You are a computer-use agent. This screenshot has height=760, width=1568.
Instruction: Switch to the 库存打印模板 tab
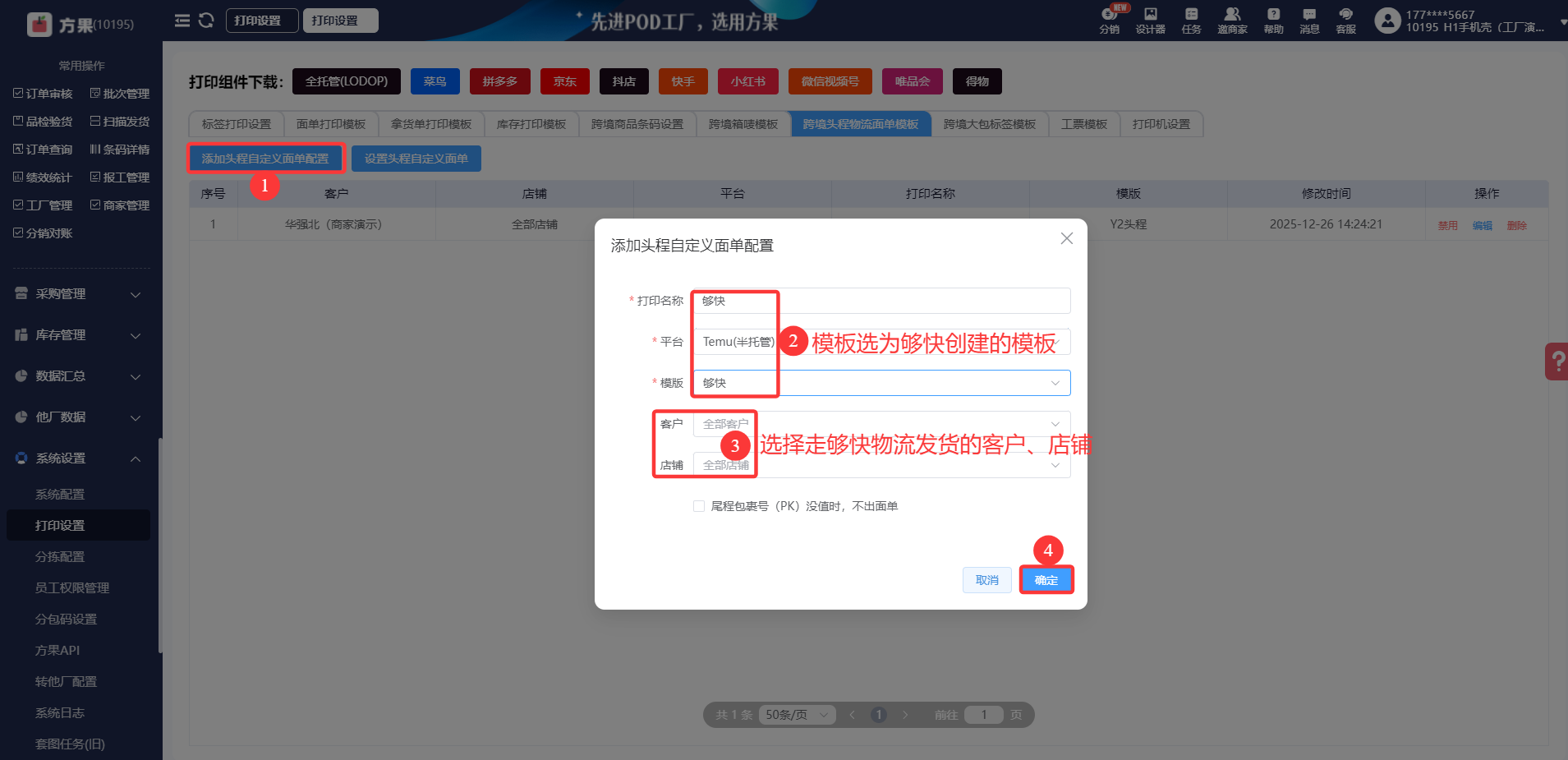tap(531, 124)
